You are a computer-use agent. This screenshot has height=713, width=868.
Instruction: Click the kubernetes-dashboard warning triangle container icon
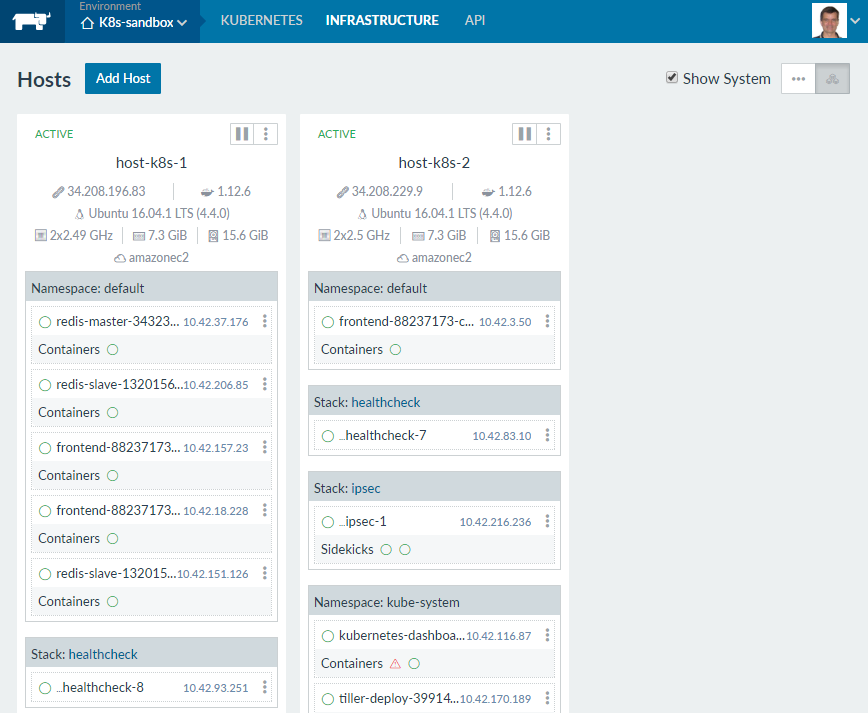pyautogui.click(x=395, y=663)
